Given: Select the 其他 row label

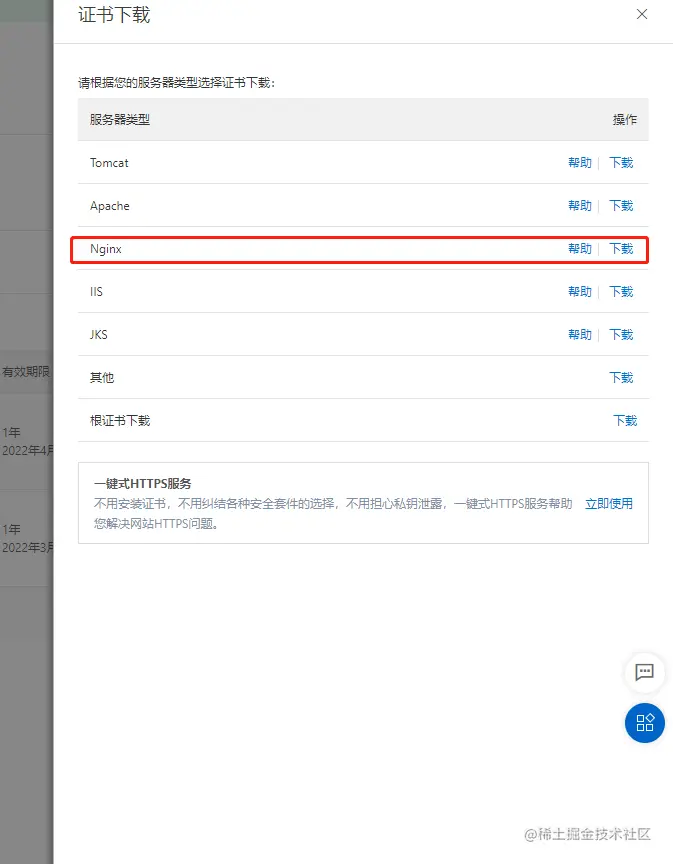Looking at the screenshot, I should tap(102, 377).
